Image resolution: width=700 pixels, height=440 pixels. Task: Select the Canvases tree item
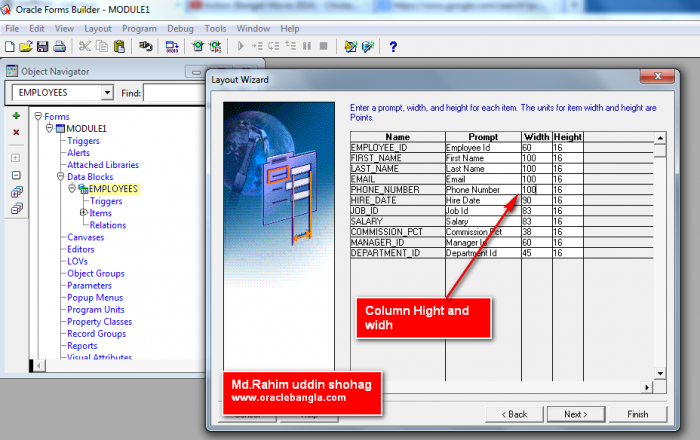(86, 237)
